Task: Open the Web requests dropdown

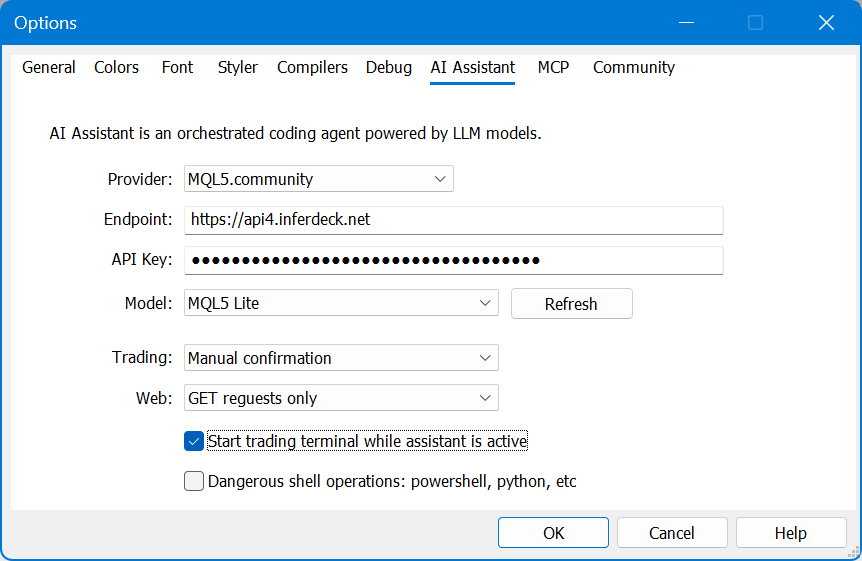Action: [341, 398]
